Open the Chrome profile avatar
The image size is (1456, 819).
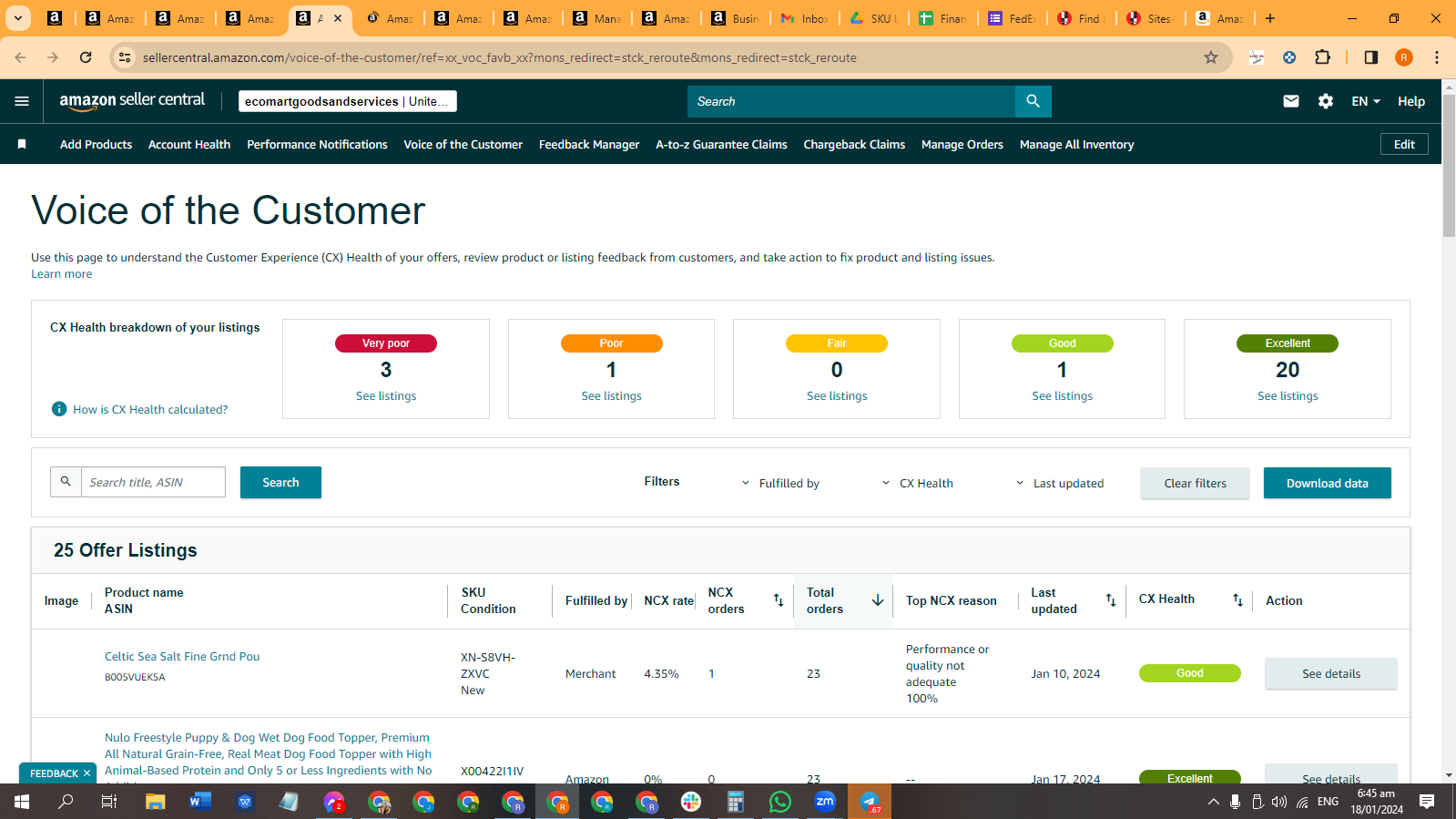pos(1404,57)
